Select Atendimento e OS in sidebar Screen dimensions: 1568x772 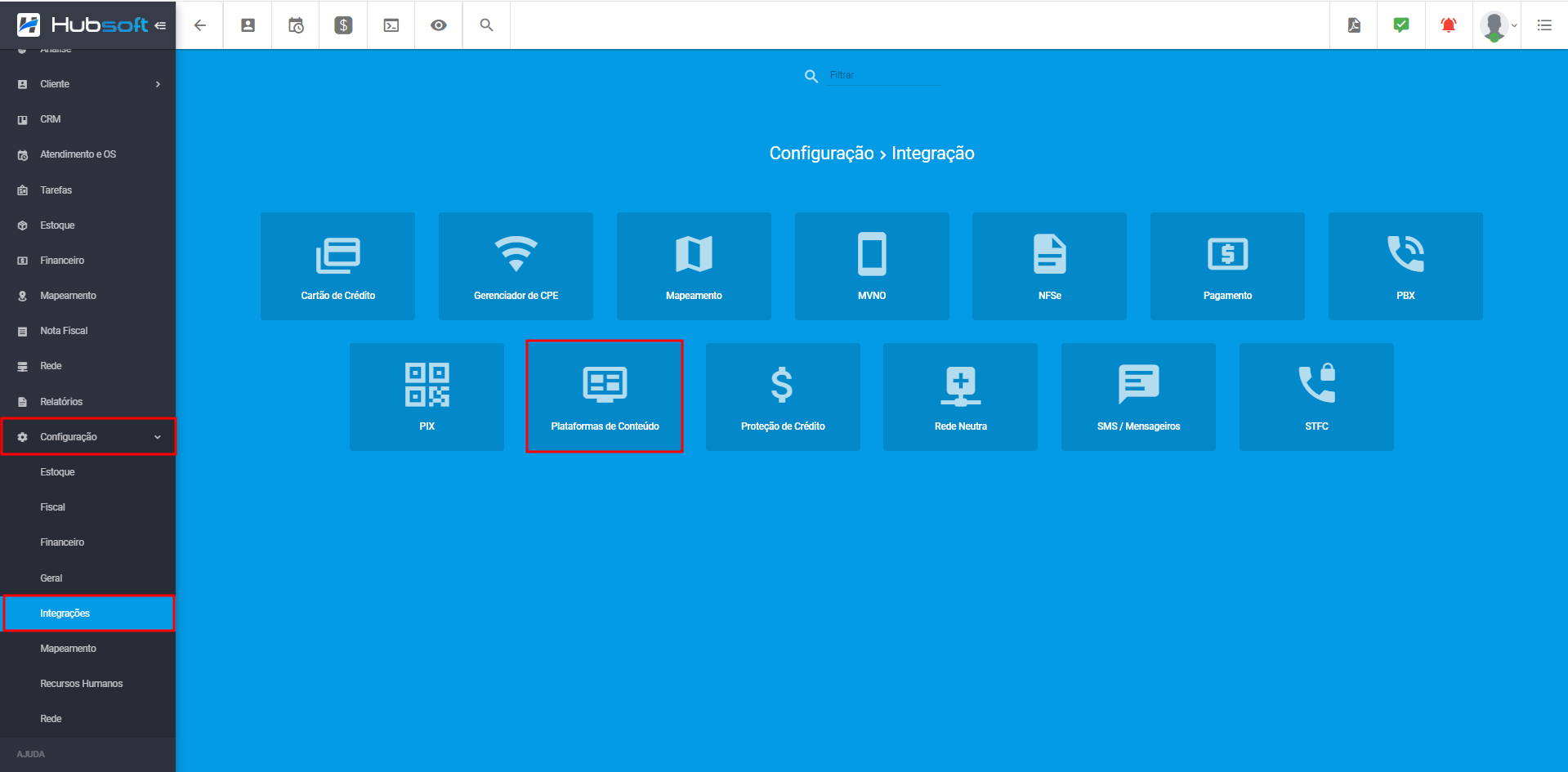click(88, 154)
